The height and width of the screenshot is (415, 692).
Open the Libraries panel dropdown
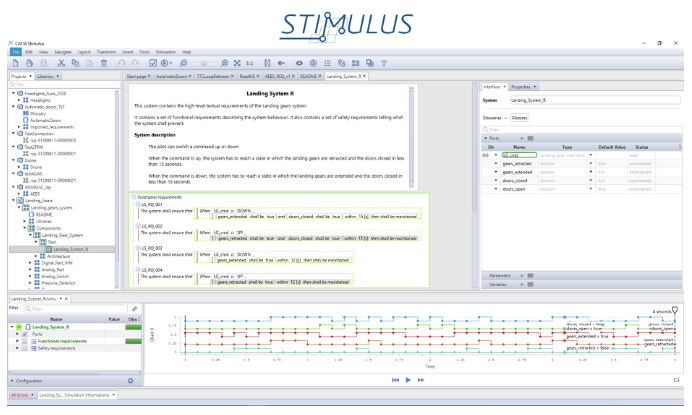[x=57, y=76]
